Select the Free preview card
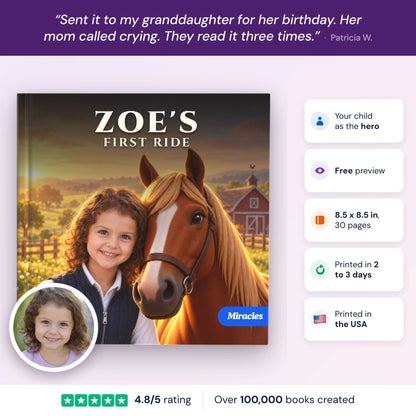416x416 pixels. coord(354,171)
